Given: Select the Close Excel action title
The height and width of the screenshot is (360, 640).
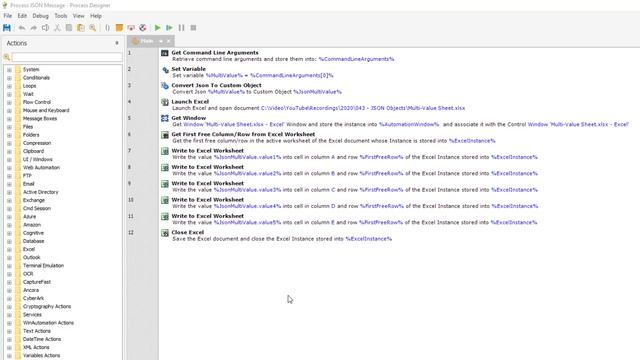Looking at the screenshot, I should coord(187,232).
